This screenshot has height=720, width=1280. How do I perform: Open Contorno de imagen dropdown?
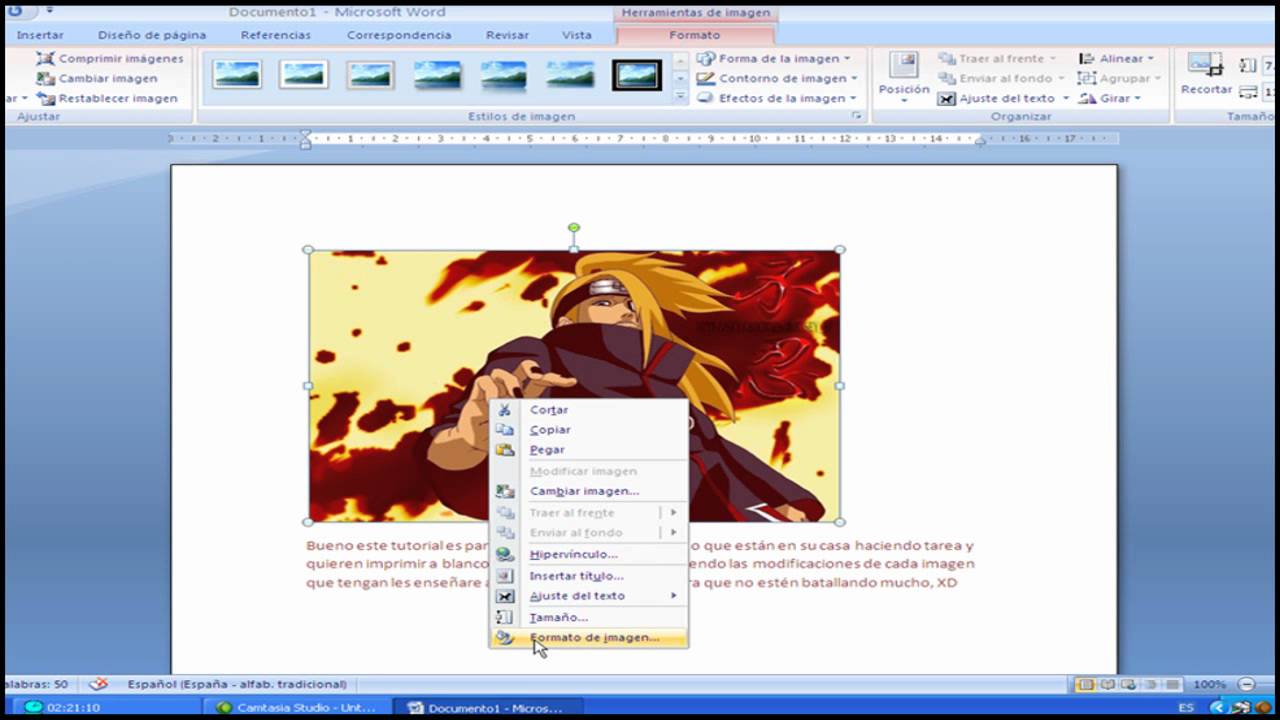(x=777, y=78)
